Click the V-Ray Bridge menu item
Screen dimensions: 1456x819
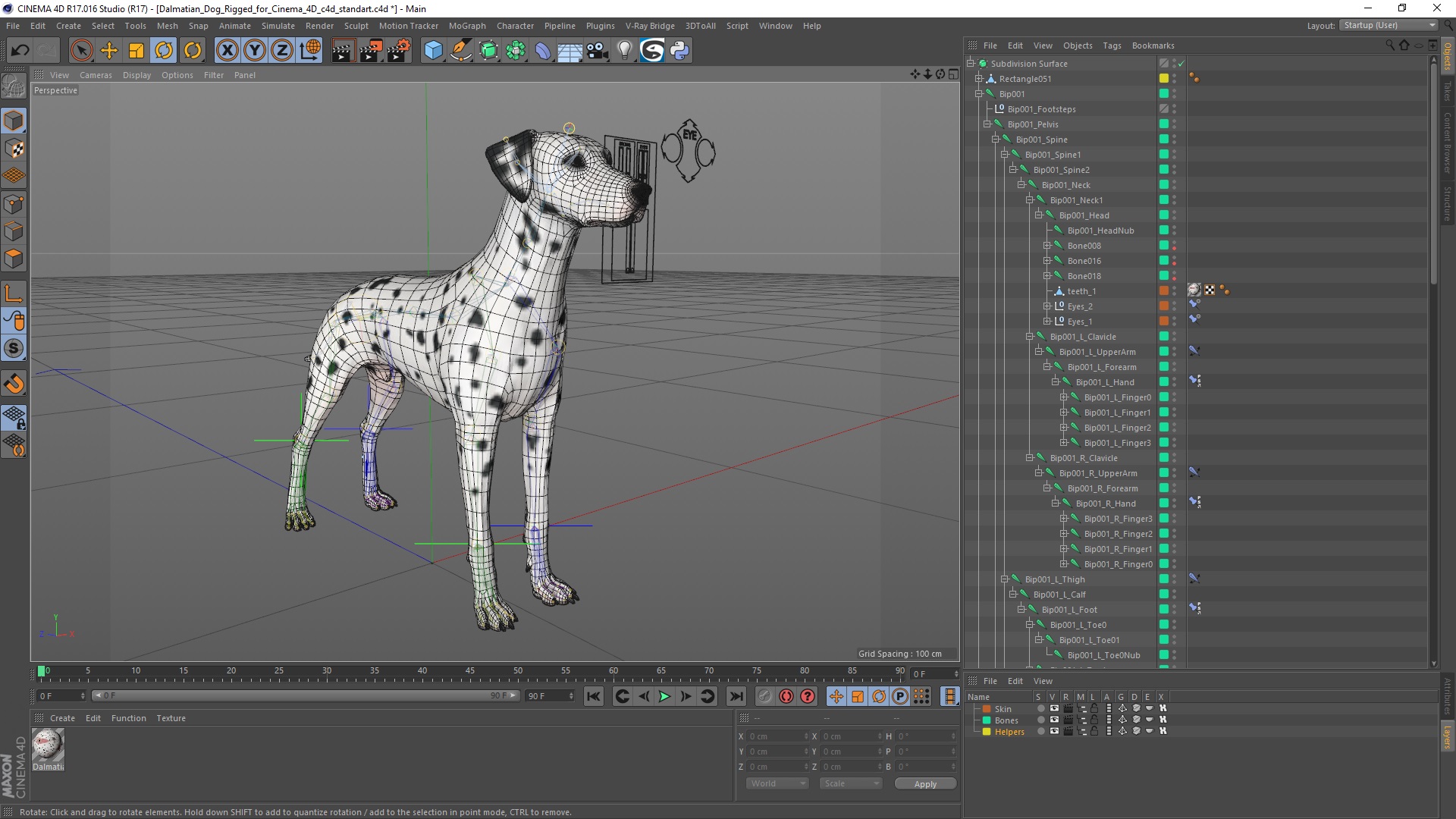648,25
